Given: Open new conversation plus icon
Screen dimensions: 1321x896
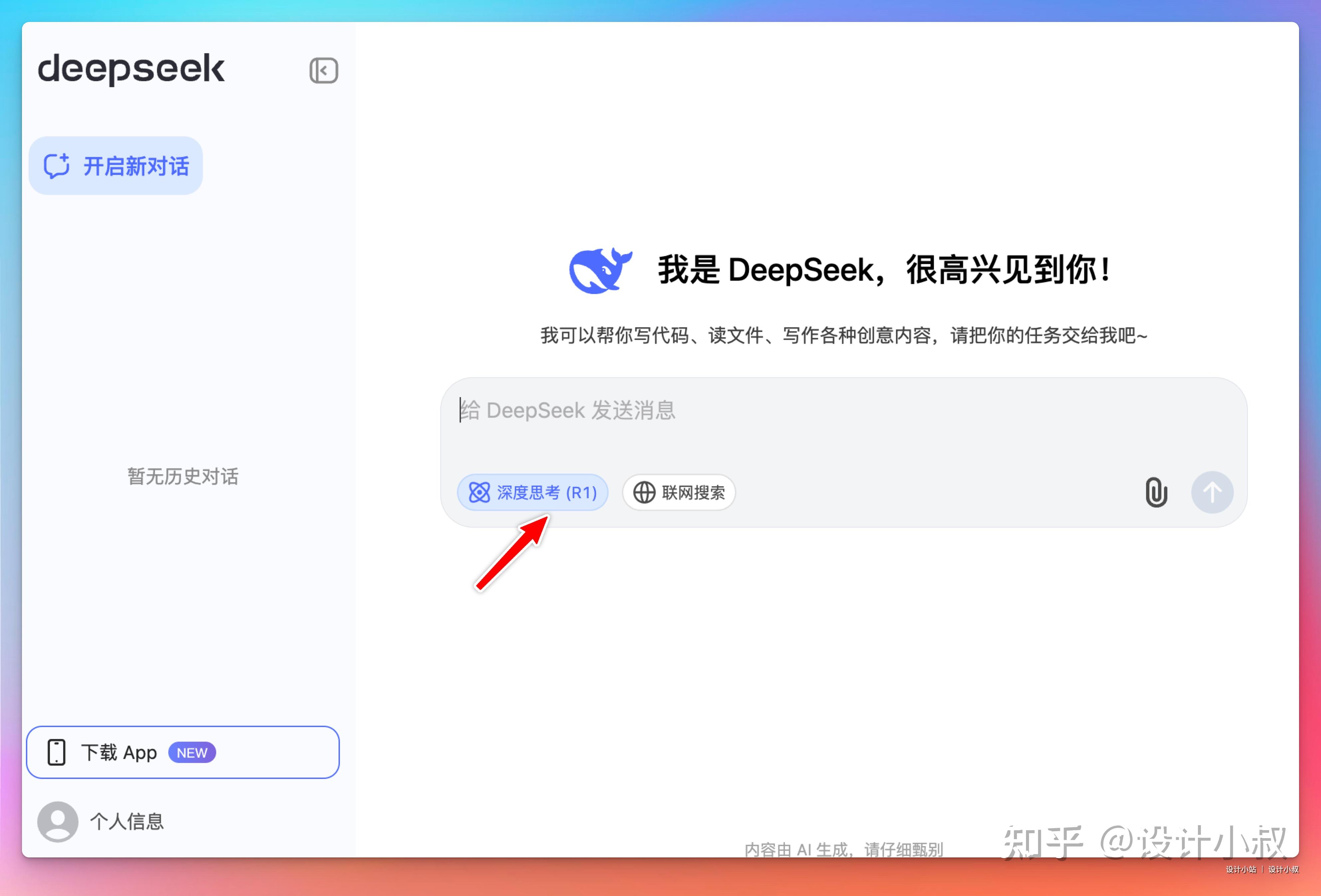Looking at the screenshot, I should click(x=56, y=165).
